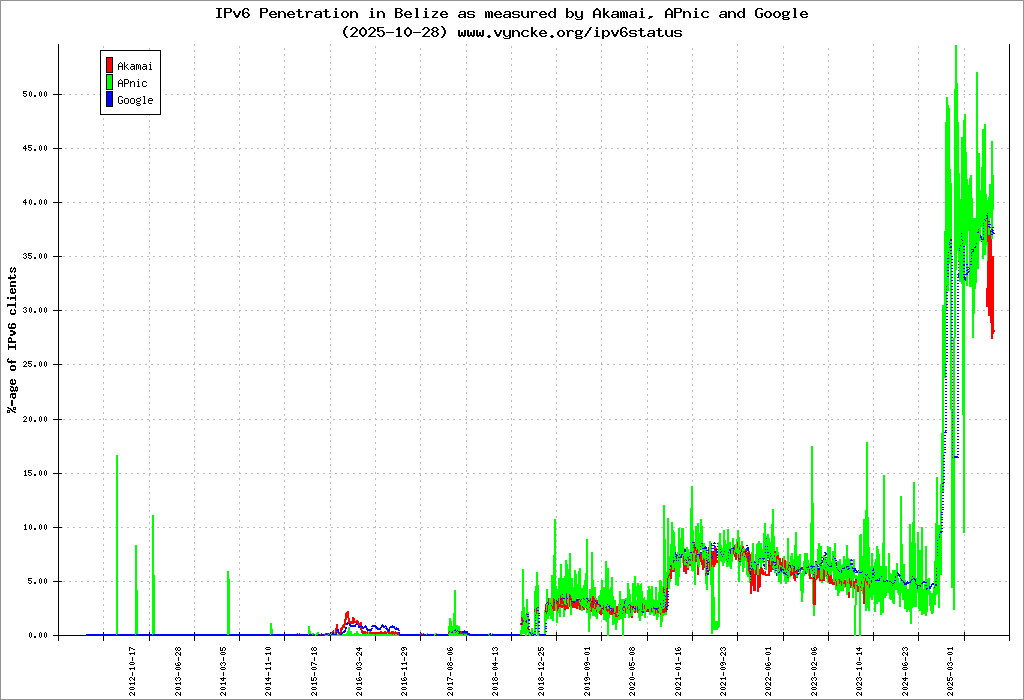Viewport: 1024px width, 700px height.
Task: Select the Akamai label in the legend
Action: (135, 67)
